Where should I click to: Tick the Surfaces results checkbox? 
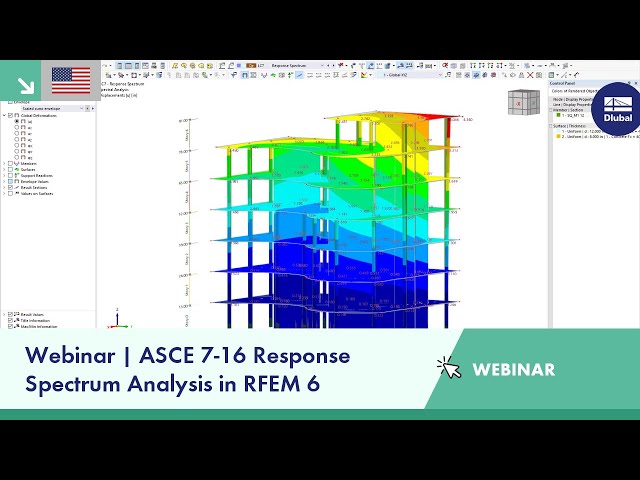(x=11, y=169)
